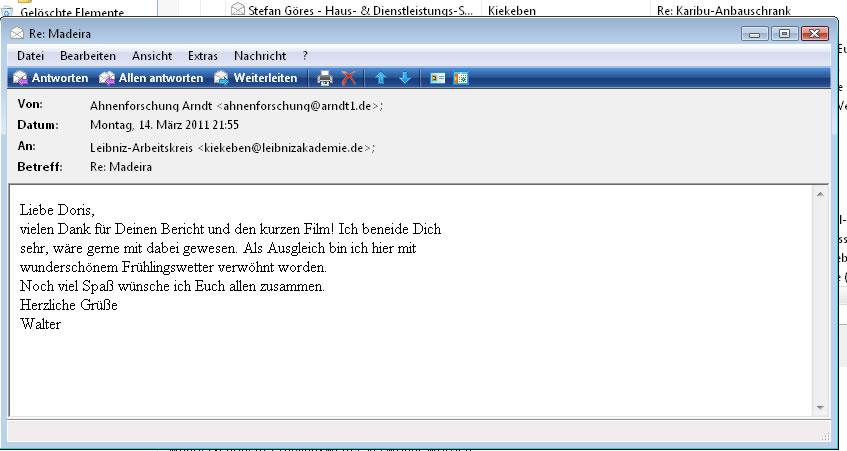847x451 pixels.
Task: Select Gelöschte Elemente folder in background
Action: [x=72, y=13]
